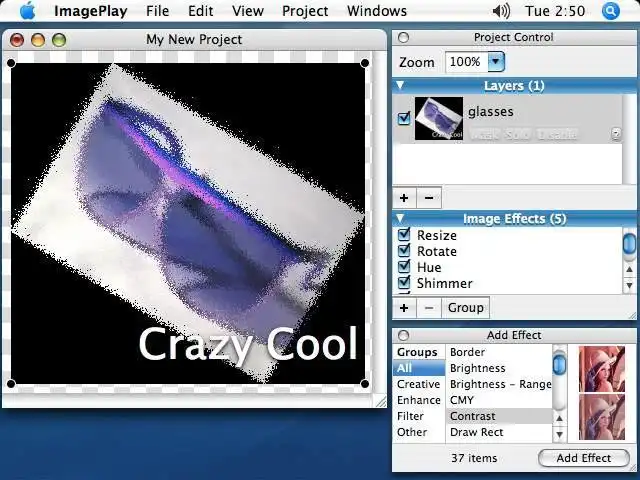Image resolution: width=640 pixels, height=480 pixels.
Task: Select the glasses layer thumbnail
Action: tap(439, 118)
